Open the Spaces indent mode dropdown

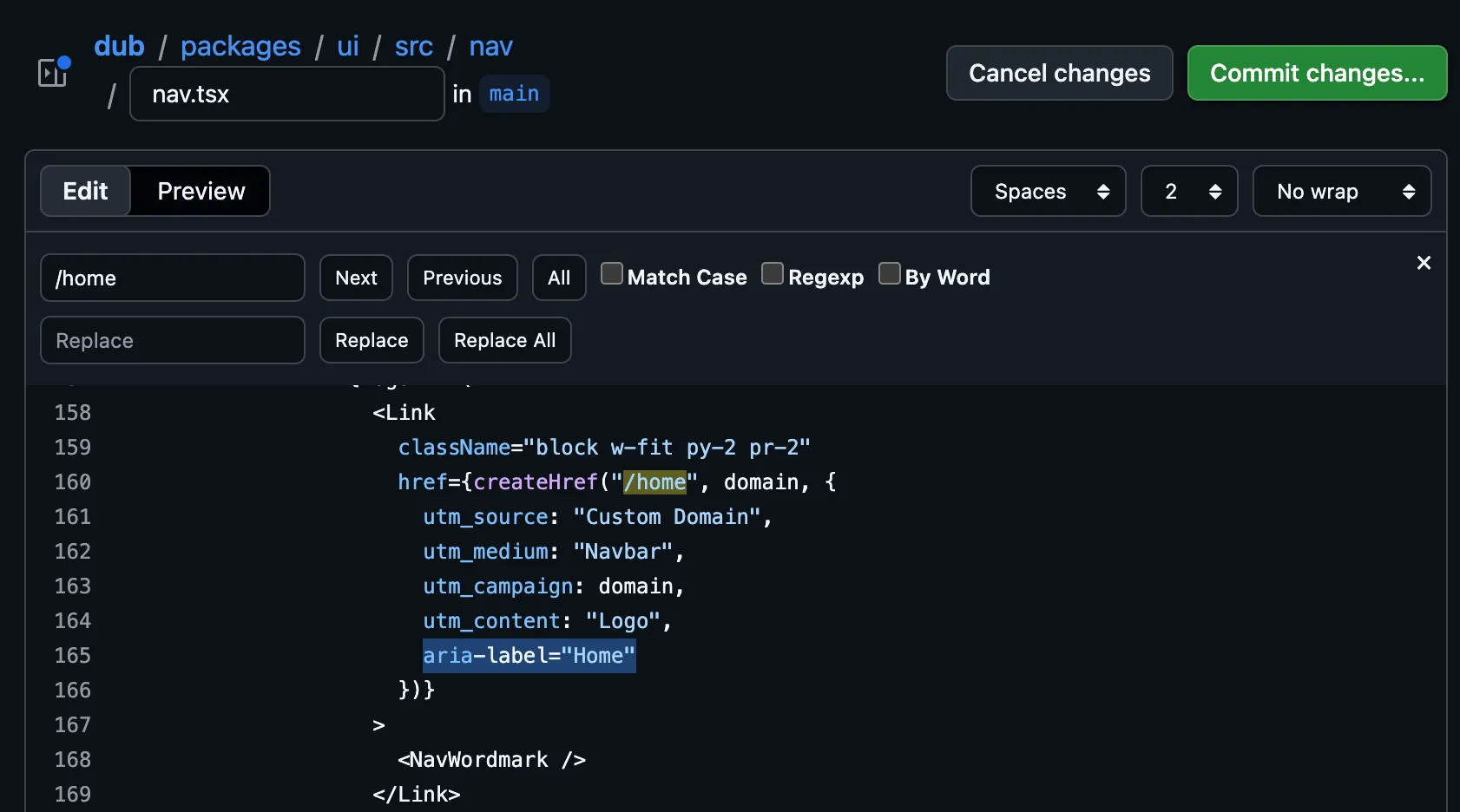pos(1049,191)
